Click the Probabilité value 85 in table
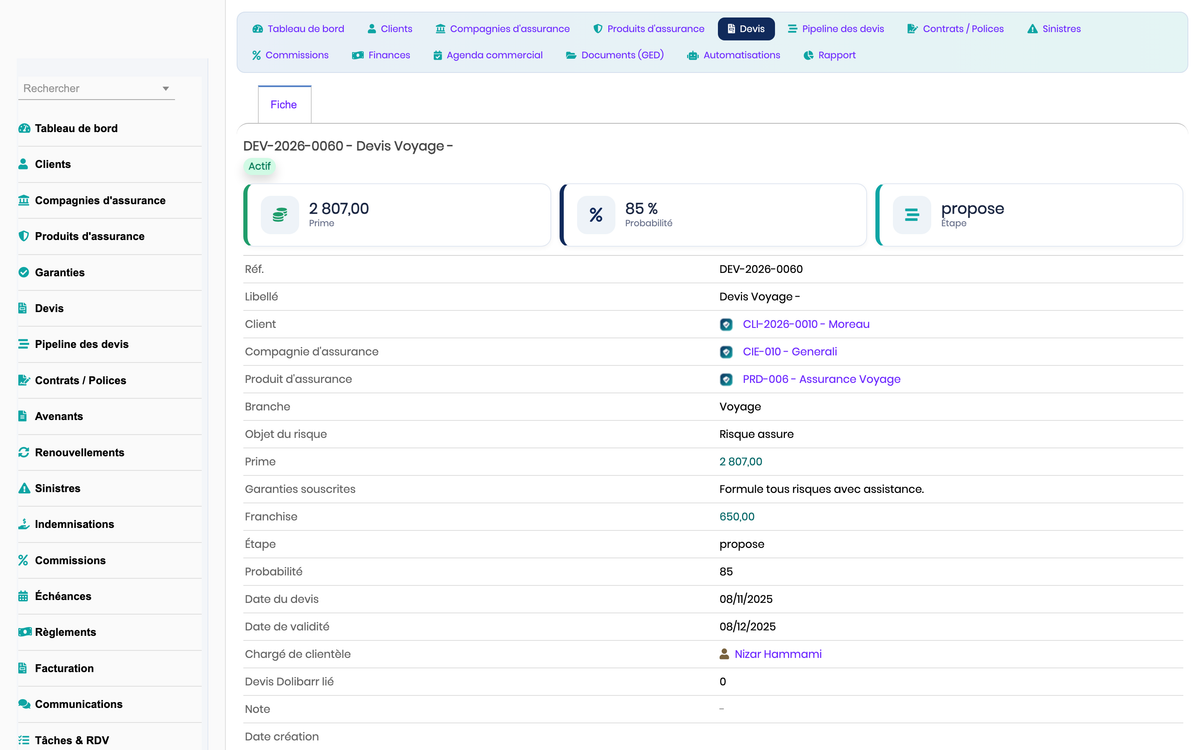Viewport: 1200px width, 750px height. (726, 572)
